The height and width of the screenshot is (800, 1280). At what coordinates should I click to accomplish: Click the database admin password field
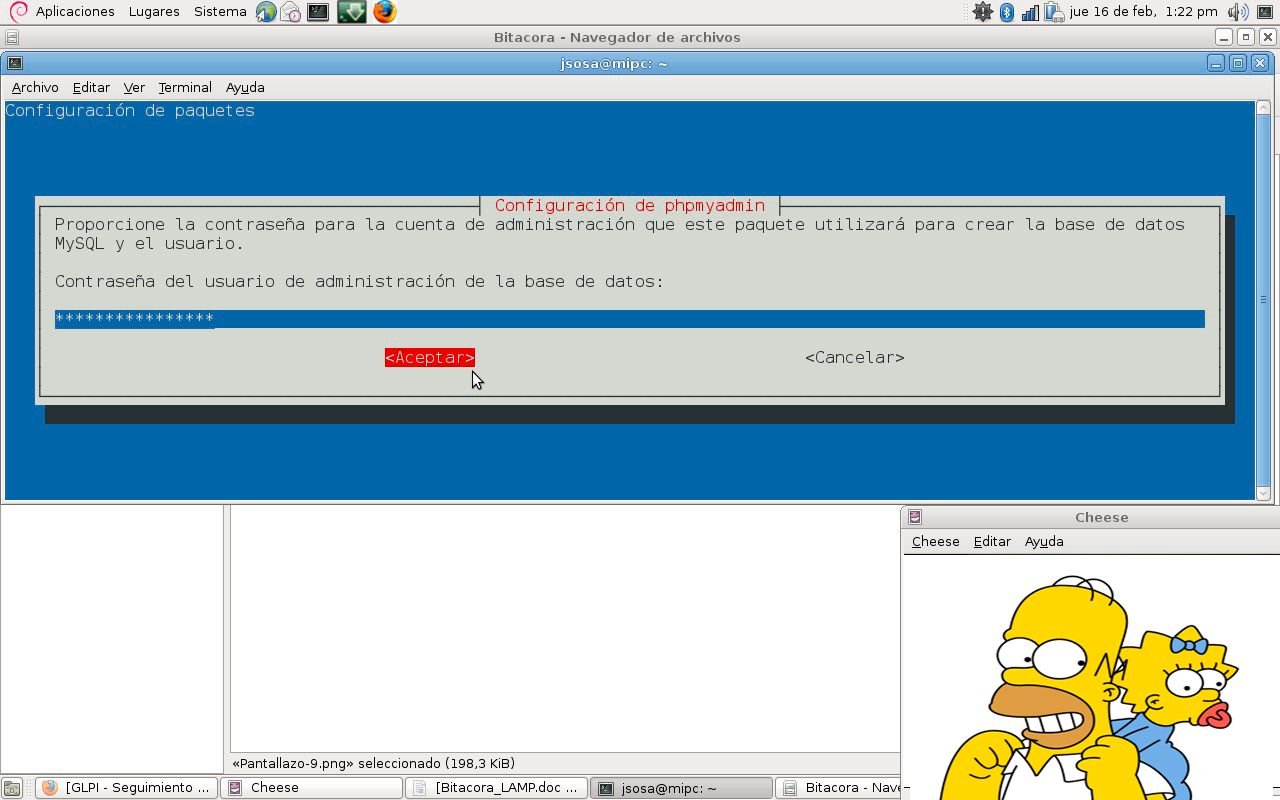(x=630, y=319)
